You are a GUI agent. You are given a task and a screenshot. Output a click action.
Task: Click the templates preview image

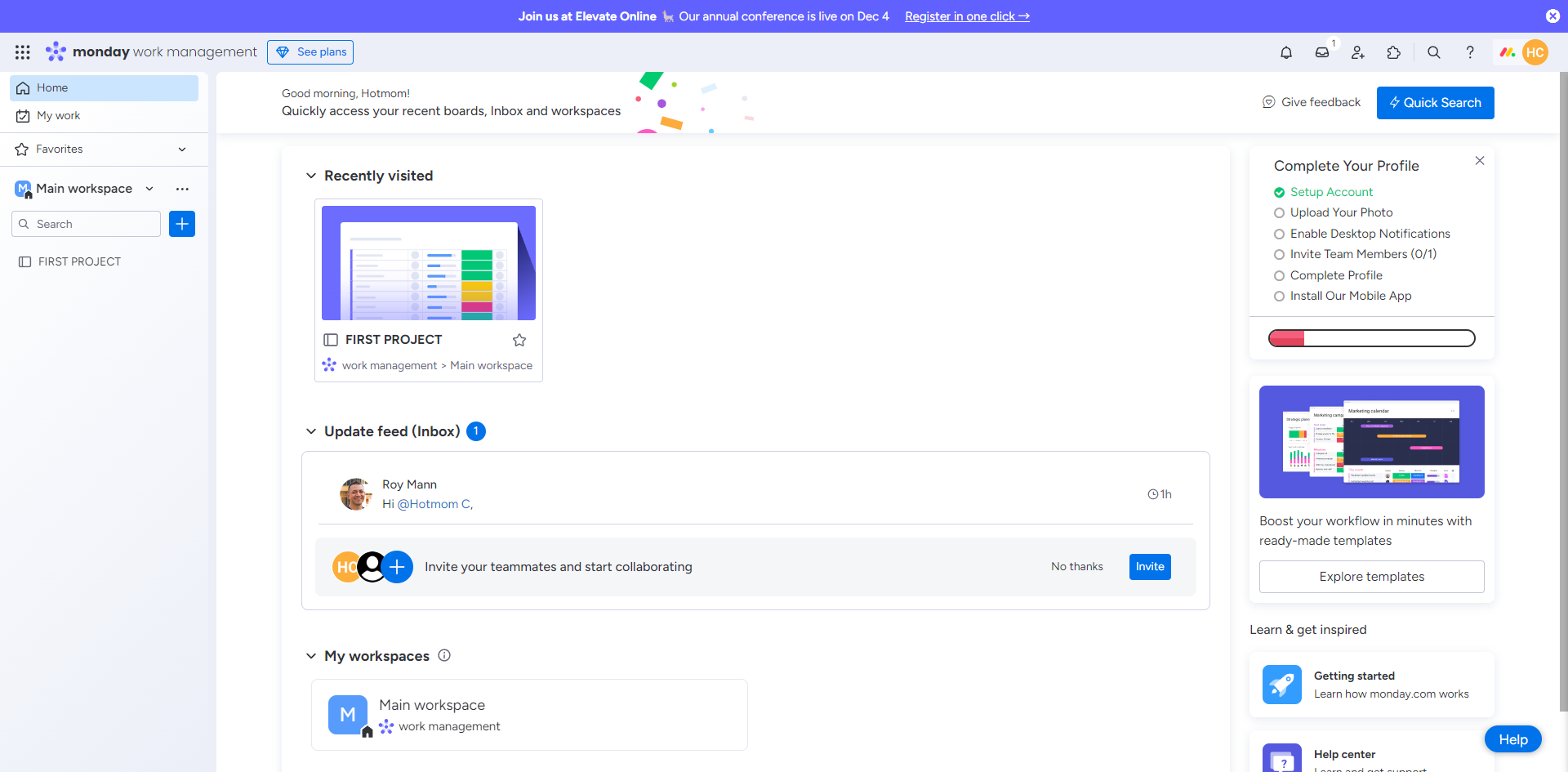(1372, 442)
